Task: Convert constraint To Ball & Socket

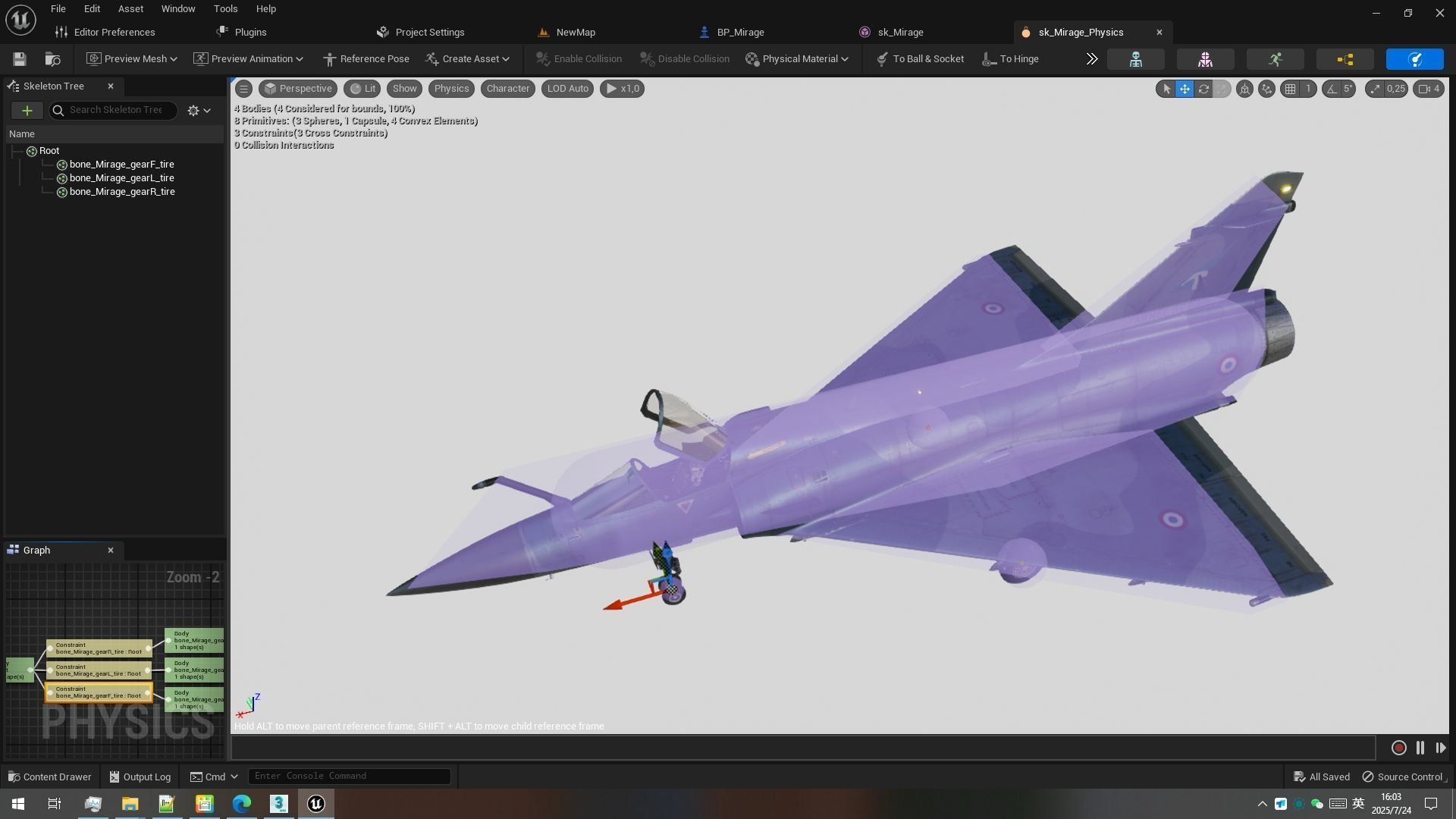Action: (920, 59)
